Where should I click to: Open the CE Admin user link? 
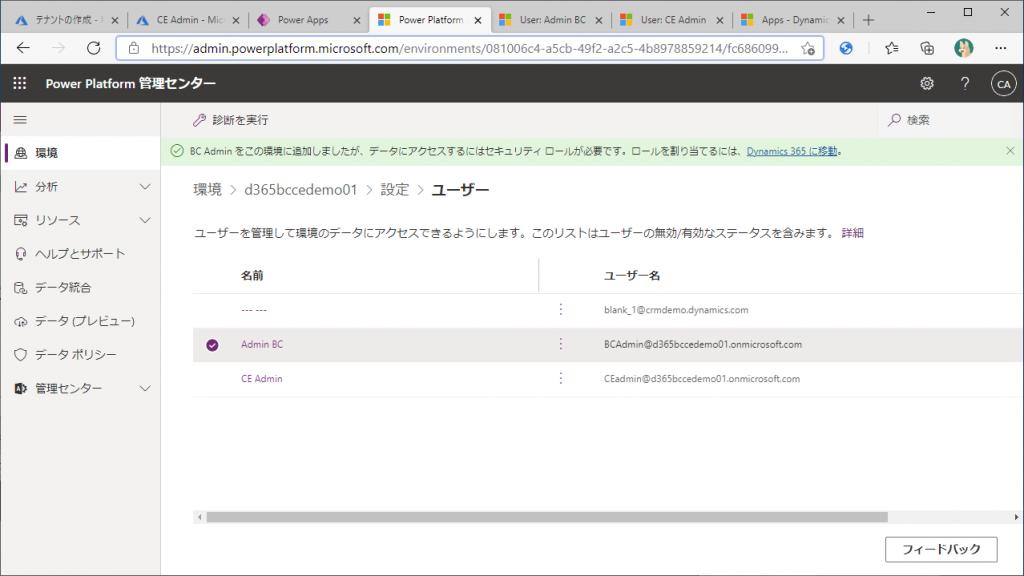tap(261, 379)
